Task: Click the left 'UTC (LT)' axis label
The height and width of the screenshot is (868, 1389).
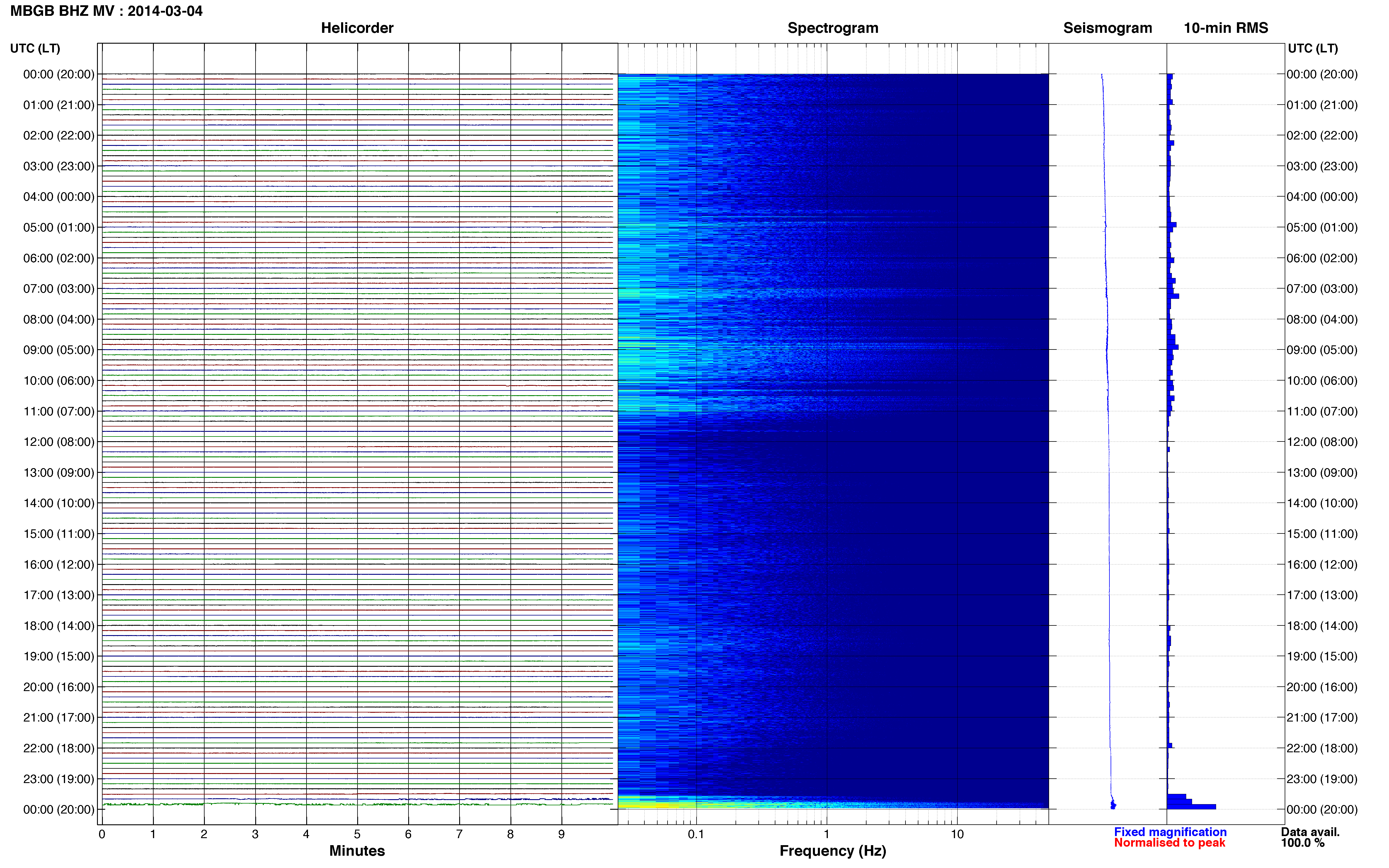Action: tap(35, 48)
